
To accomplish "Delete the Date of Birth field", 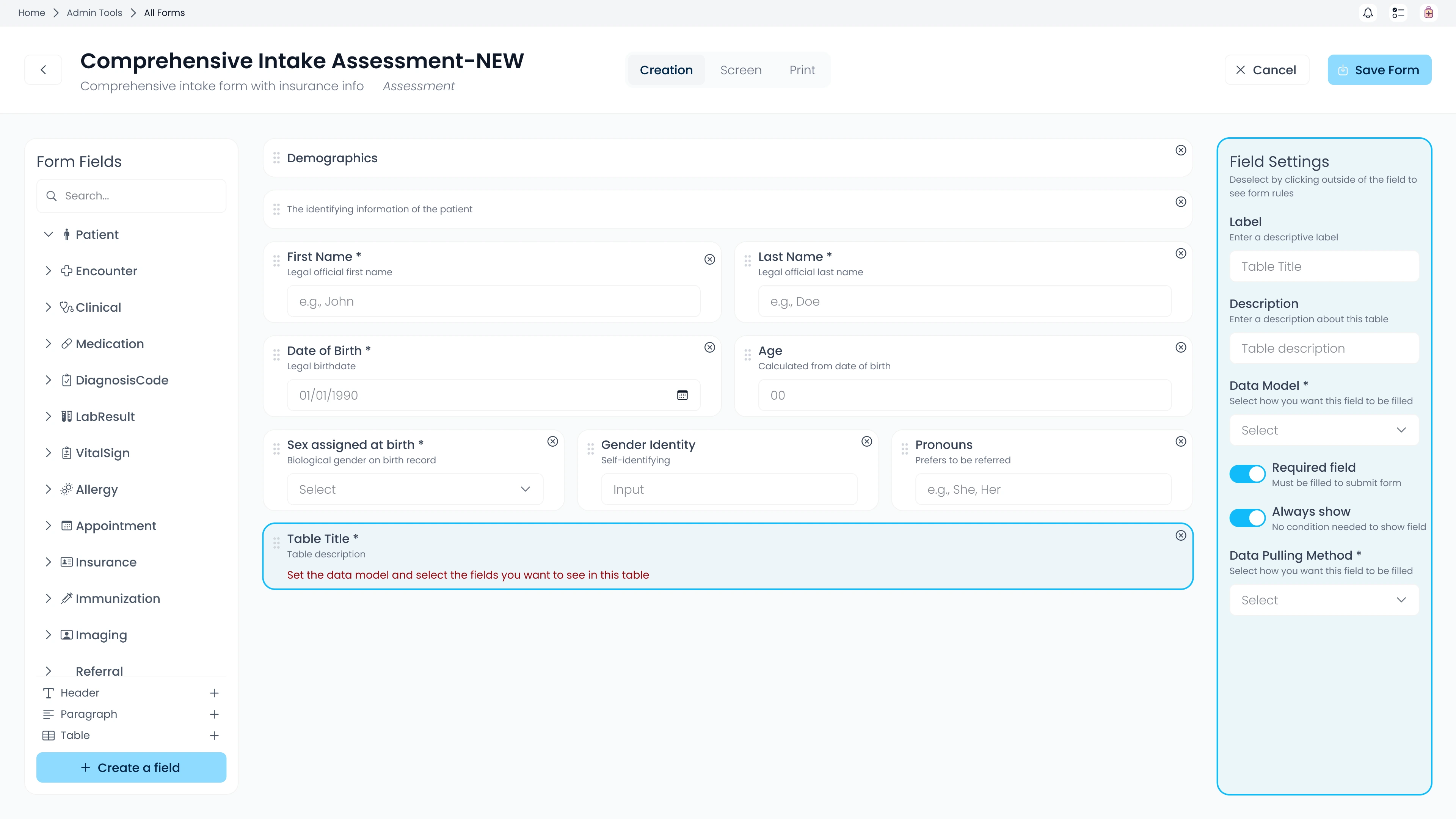I will [709, 348].
